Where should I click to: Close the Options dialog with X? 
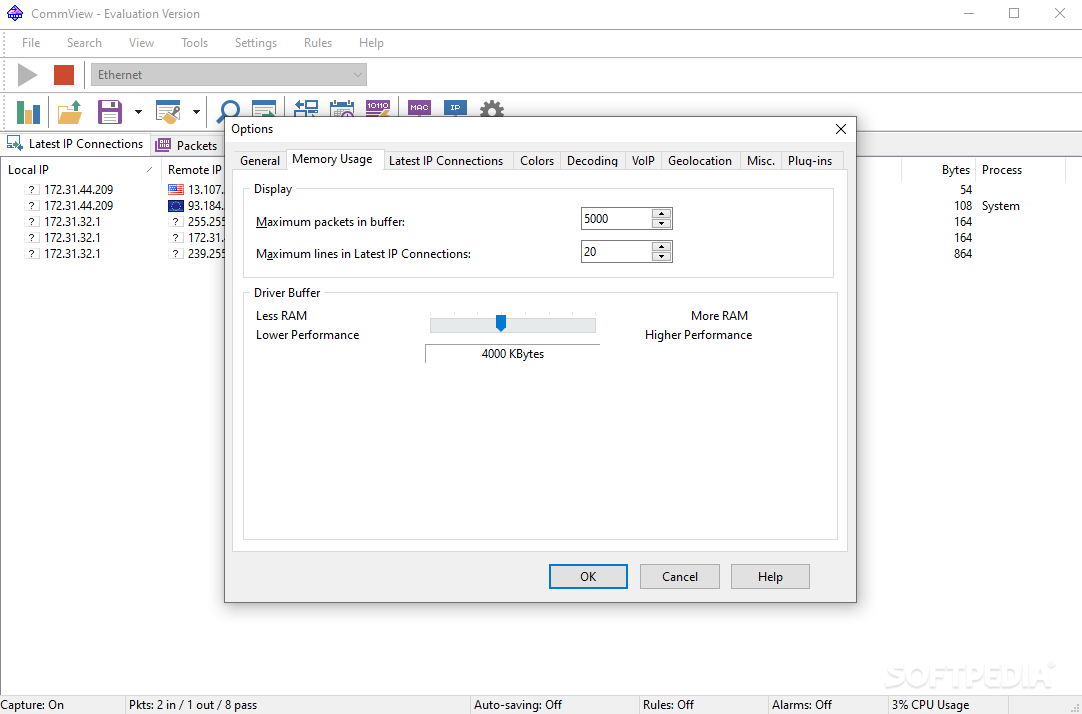coord(840,129)
